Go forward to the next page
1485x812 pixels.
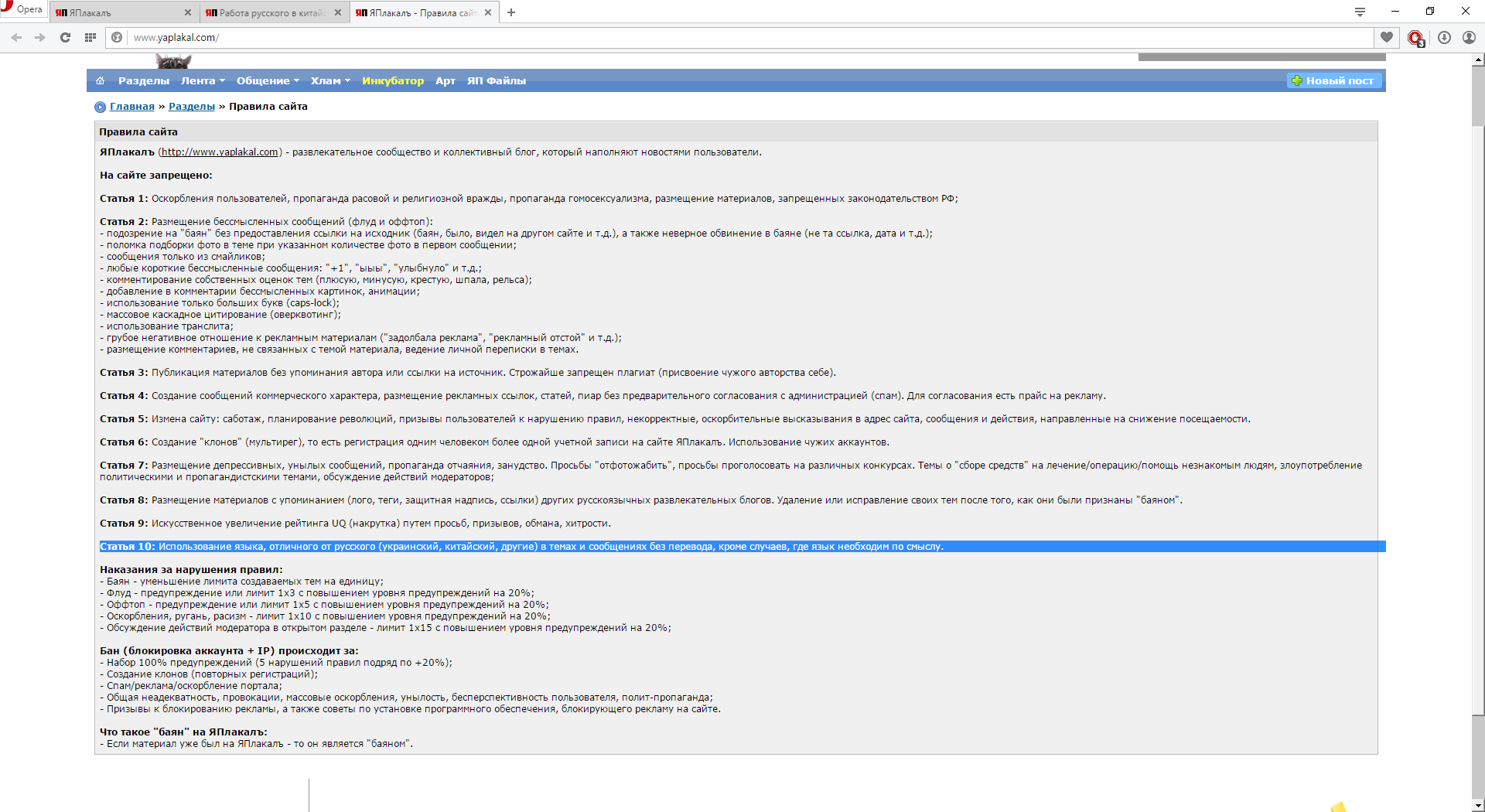tap(40, 37)
